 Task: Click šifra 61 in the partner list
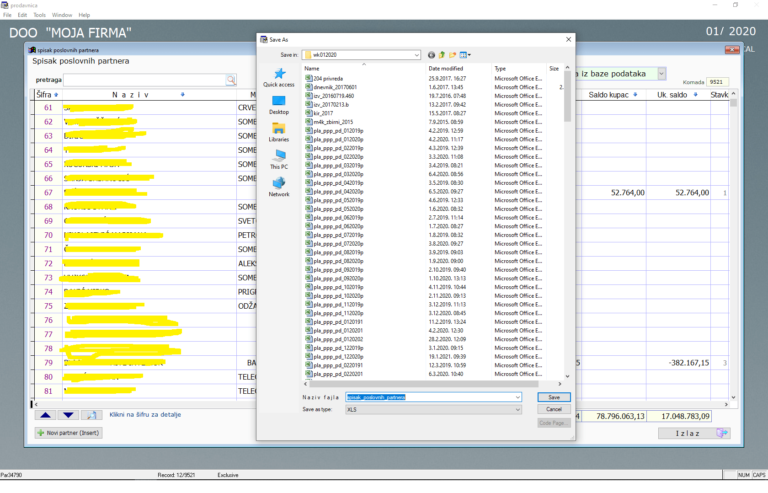[48, 108]
